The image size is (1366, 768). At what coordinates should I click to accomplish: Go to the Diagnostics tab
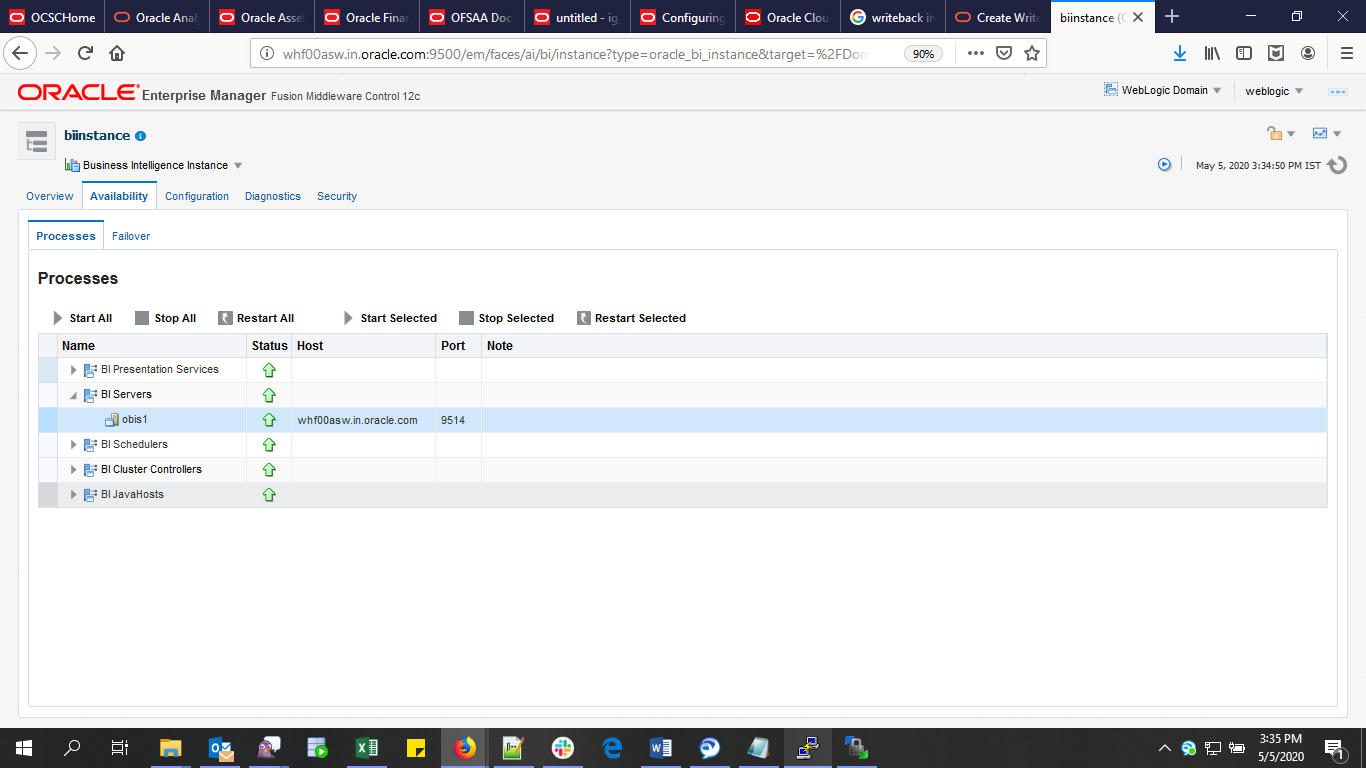coord(273,196)
